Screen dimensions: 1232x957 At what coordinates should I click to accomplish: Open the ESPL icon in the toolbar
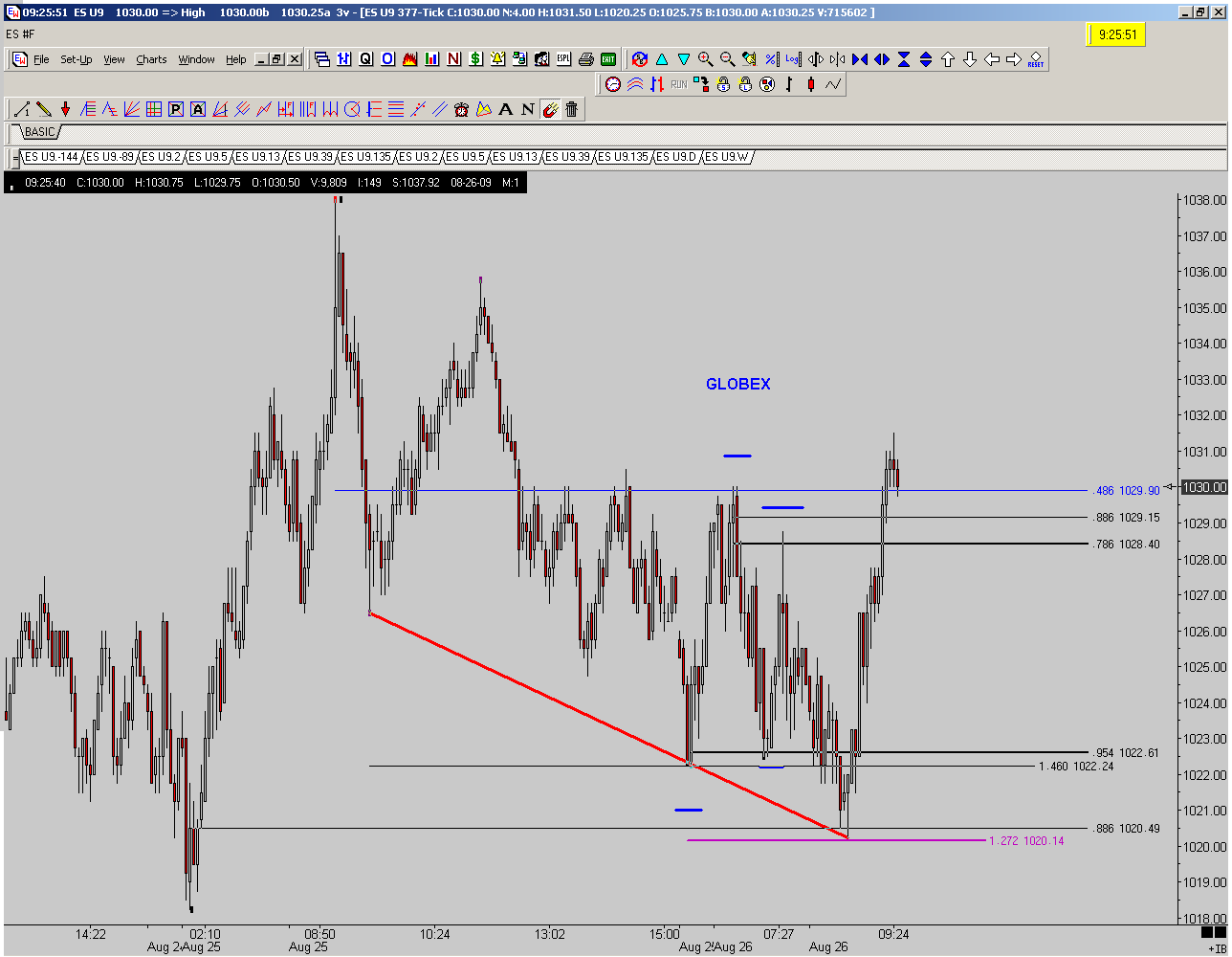564,59
